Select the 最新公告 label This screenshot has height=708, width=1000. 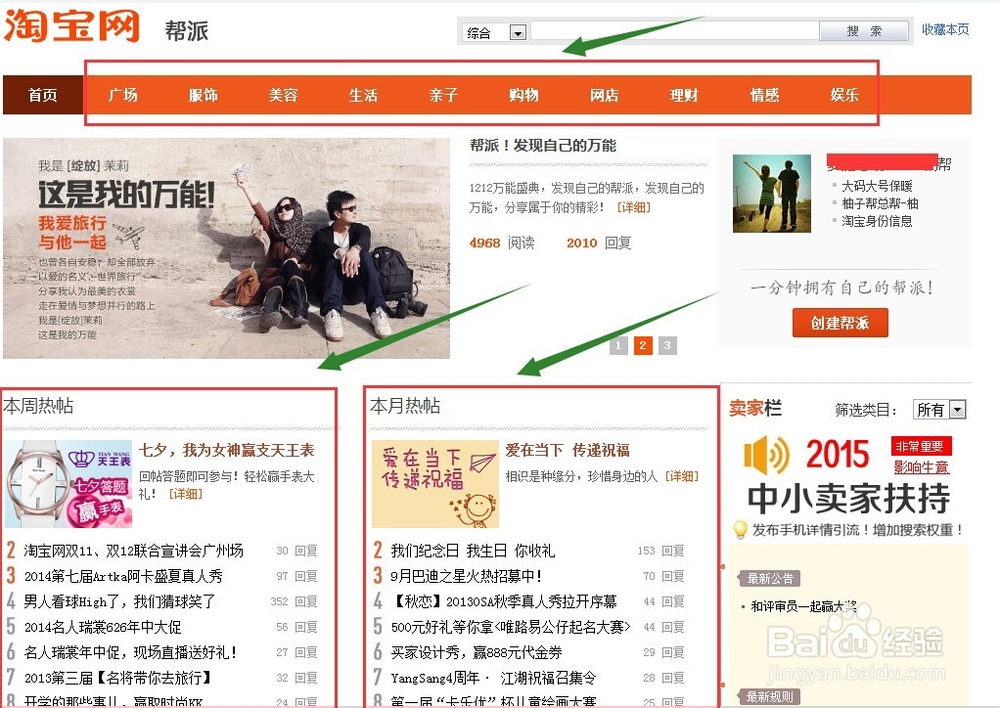pos(770,579)
